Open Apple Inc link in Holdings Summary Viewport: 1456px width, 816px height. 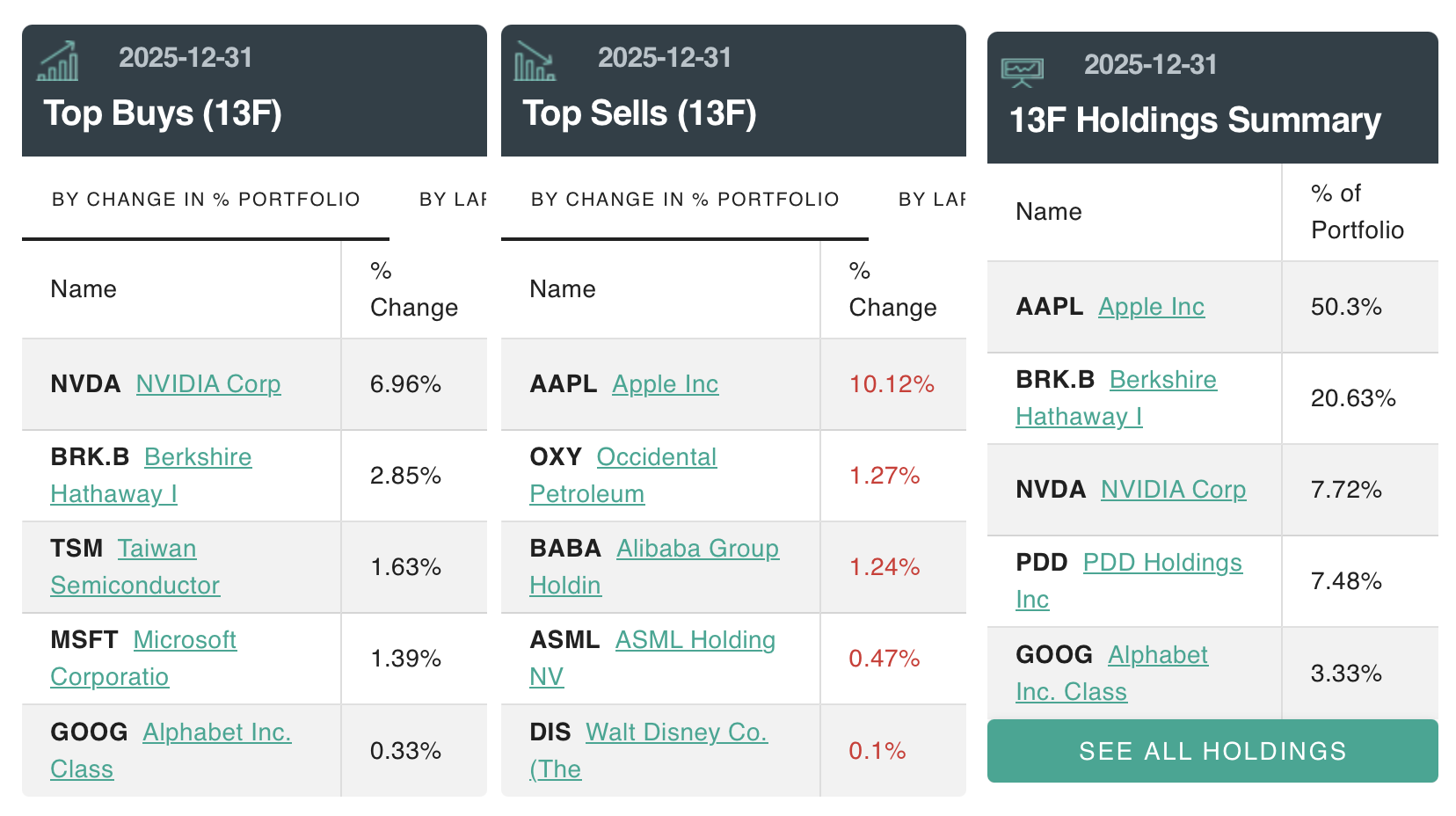(1151, 307)
